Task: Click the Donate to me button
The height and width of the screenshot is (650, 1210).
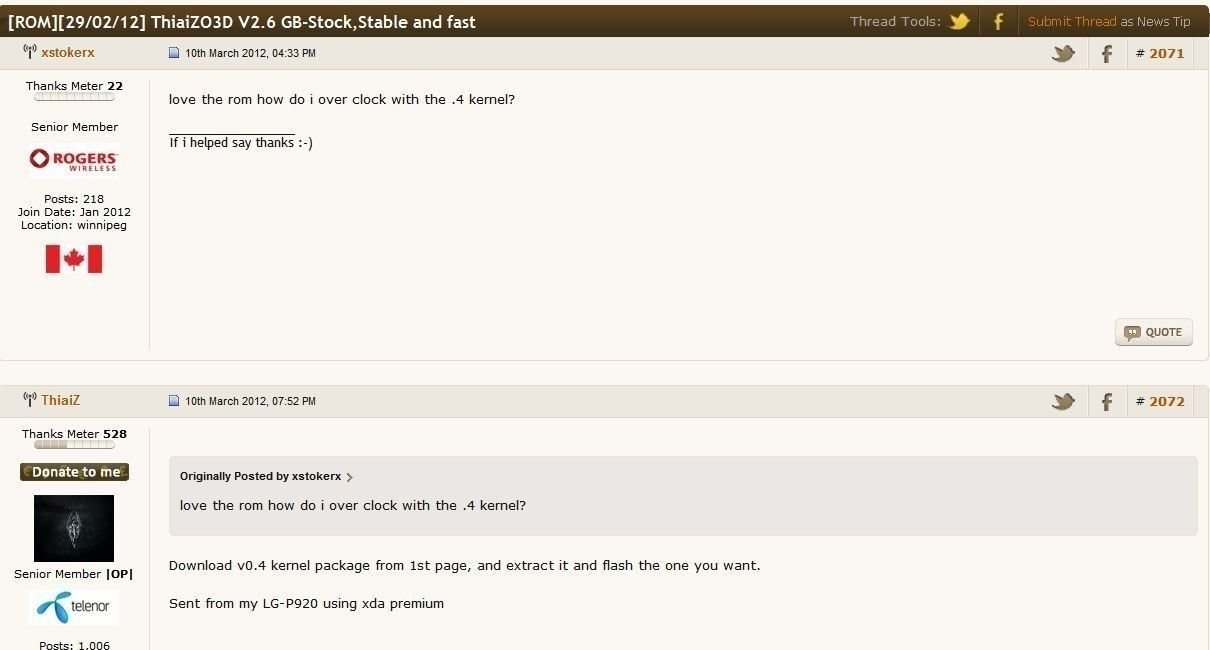Action: (x=74, y=472)
